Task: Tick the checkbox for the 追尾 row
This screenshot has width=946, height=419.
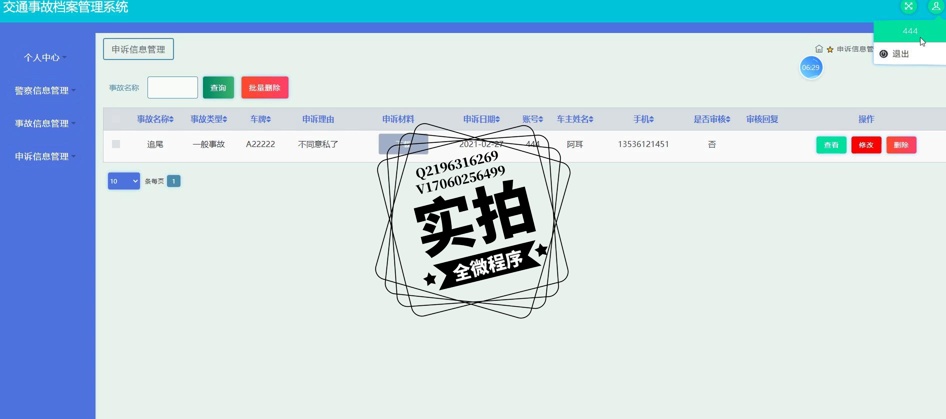Action: 116,145
